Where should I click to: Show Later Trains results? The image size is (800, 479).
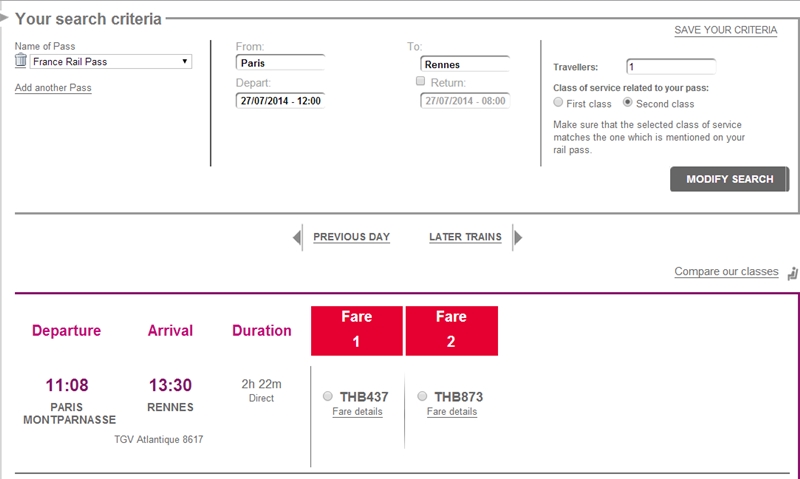(465, 237)
